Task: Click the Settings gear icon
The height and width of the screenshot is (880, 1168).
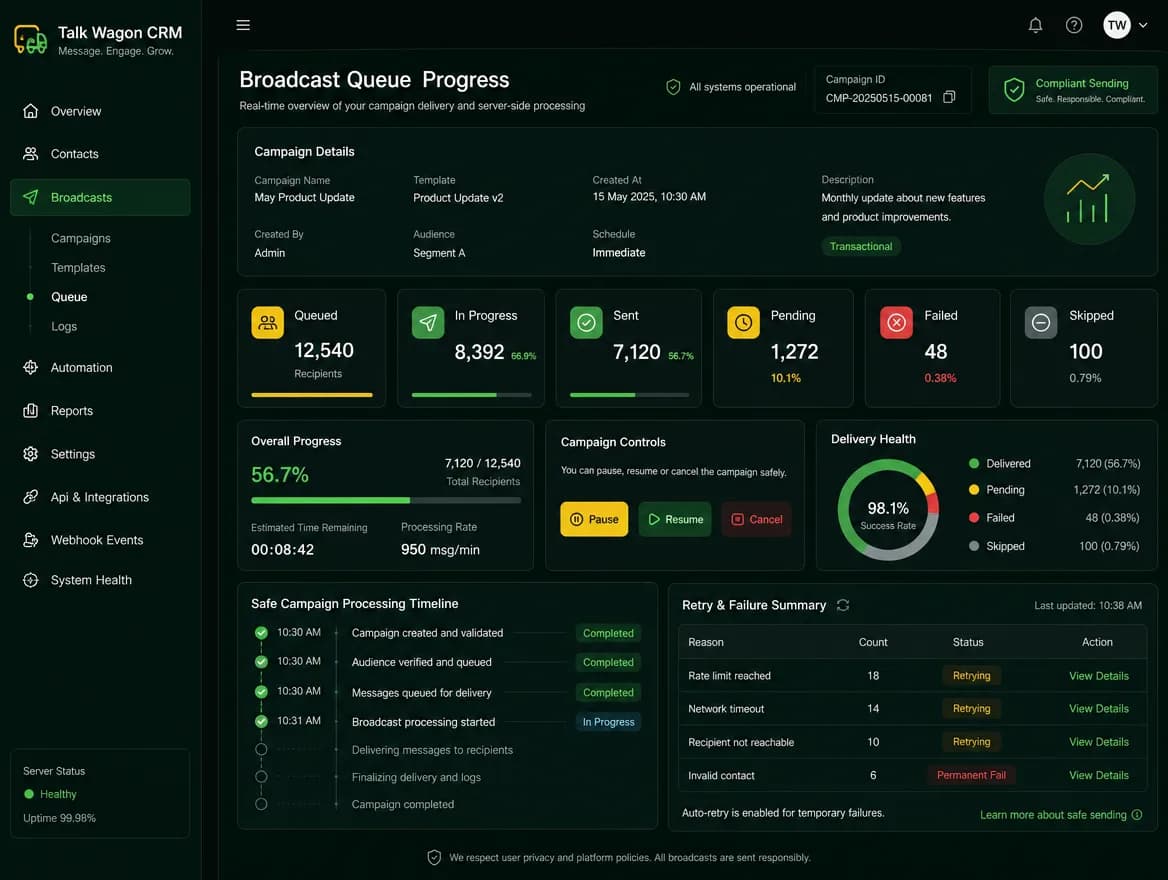Action: point(31,454)
